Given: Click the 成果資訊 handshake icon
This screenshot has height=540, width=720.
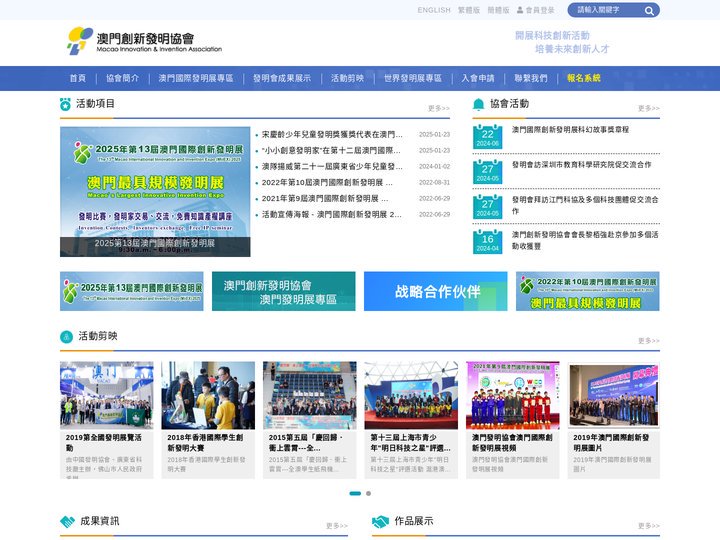Looking at the screenshot, I should pyautogui.click(x=67, y=521).
